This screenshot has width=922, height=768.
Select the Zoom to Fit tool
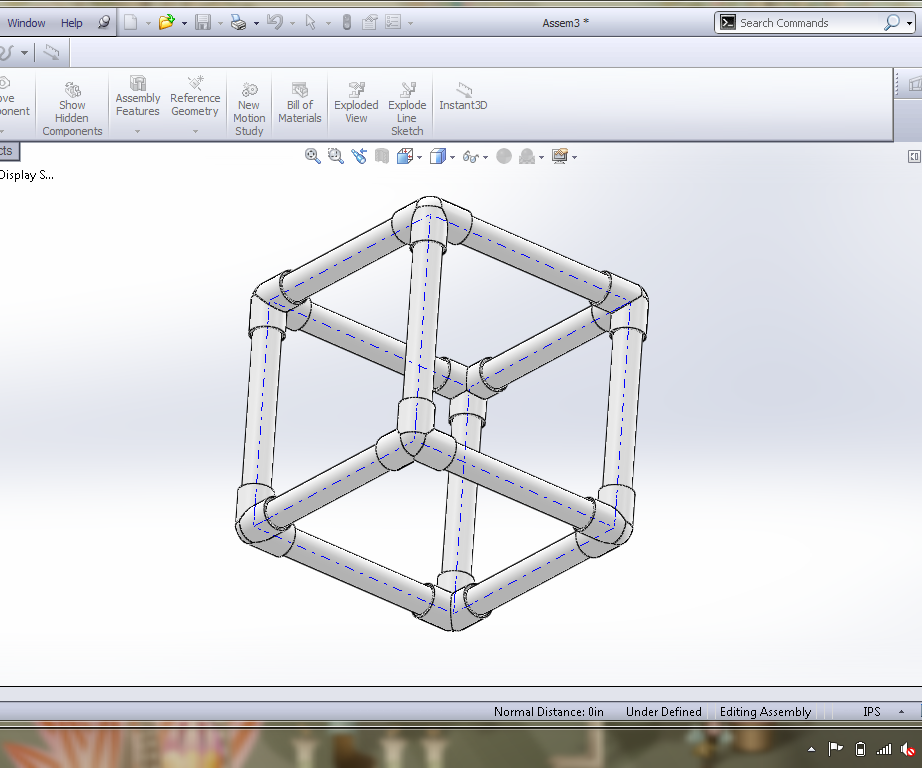point(312,156)
